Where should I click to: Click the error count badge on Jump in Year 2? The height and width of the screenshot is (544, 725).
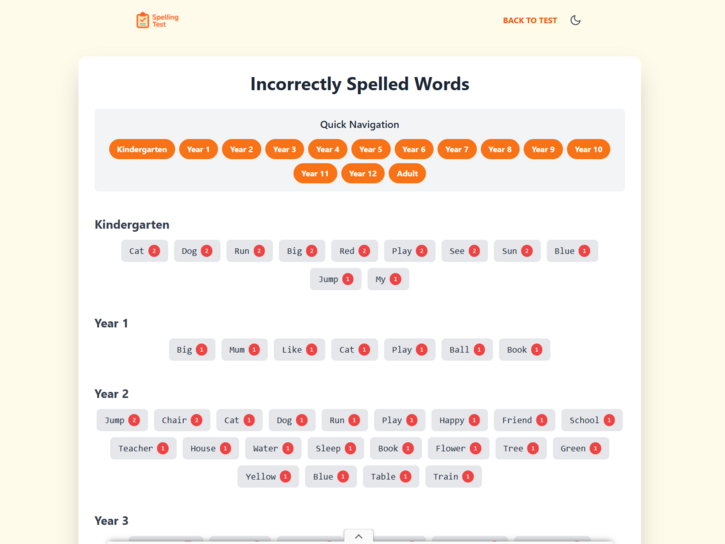pos(134,420)
